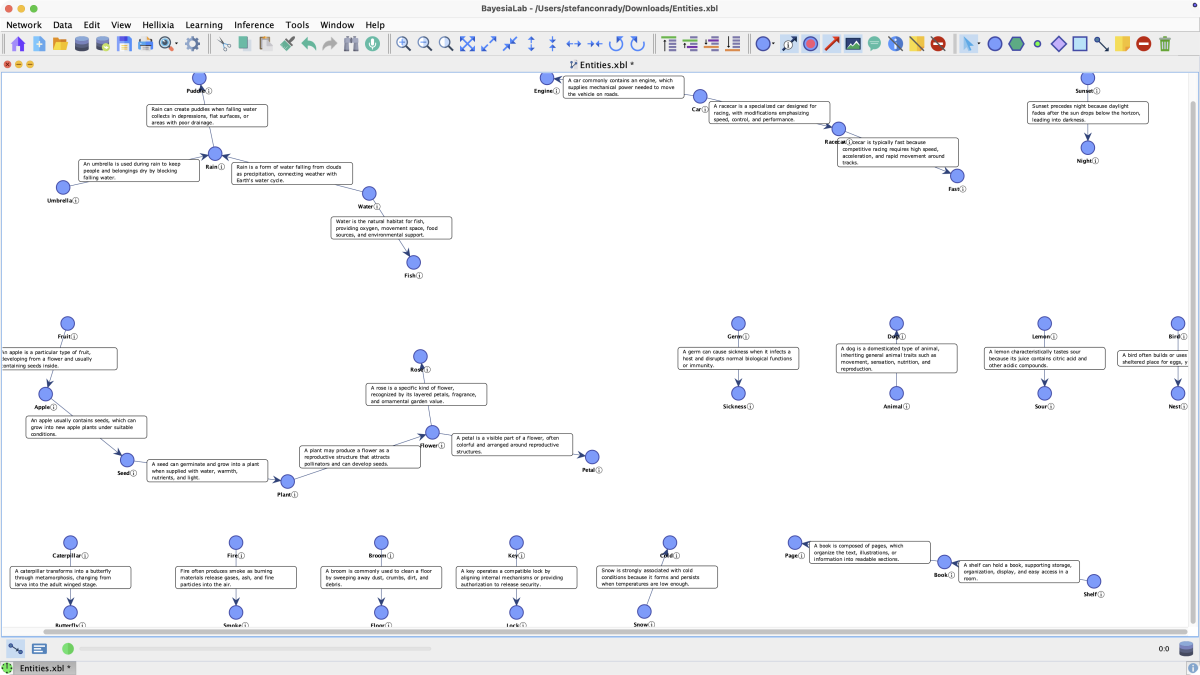Click the microphone icon

(372, 44)
